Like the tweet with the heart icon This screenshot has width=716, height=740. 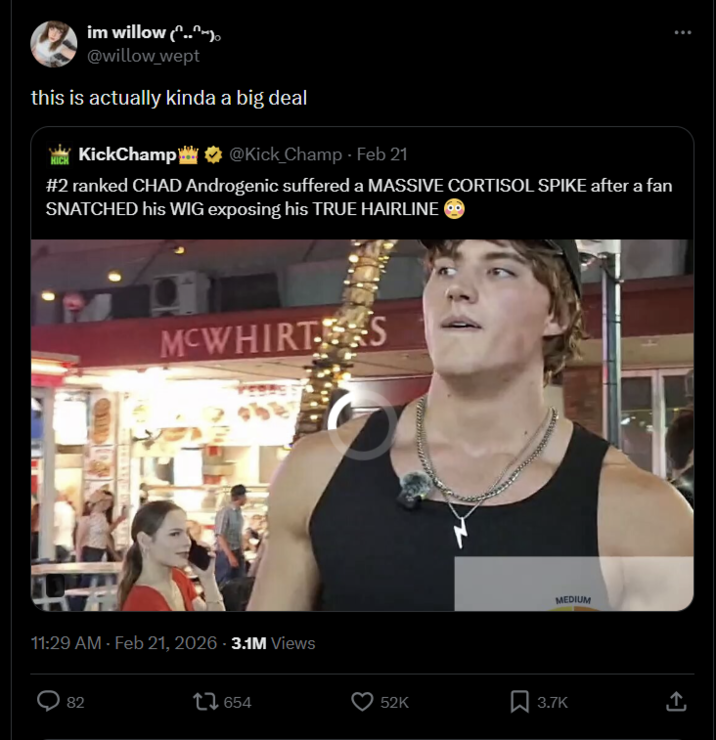(362, 702)
